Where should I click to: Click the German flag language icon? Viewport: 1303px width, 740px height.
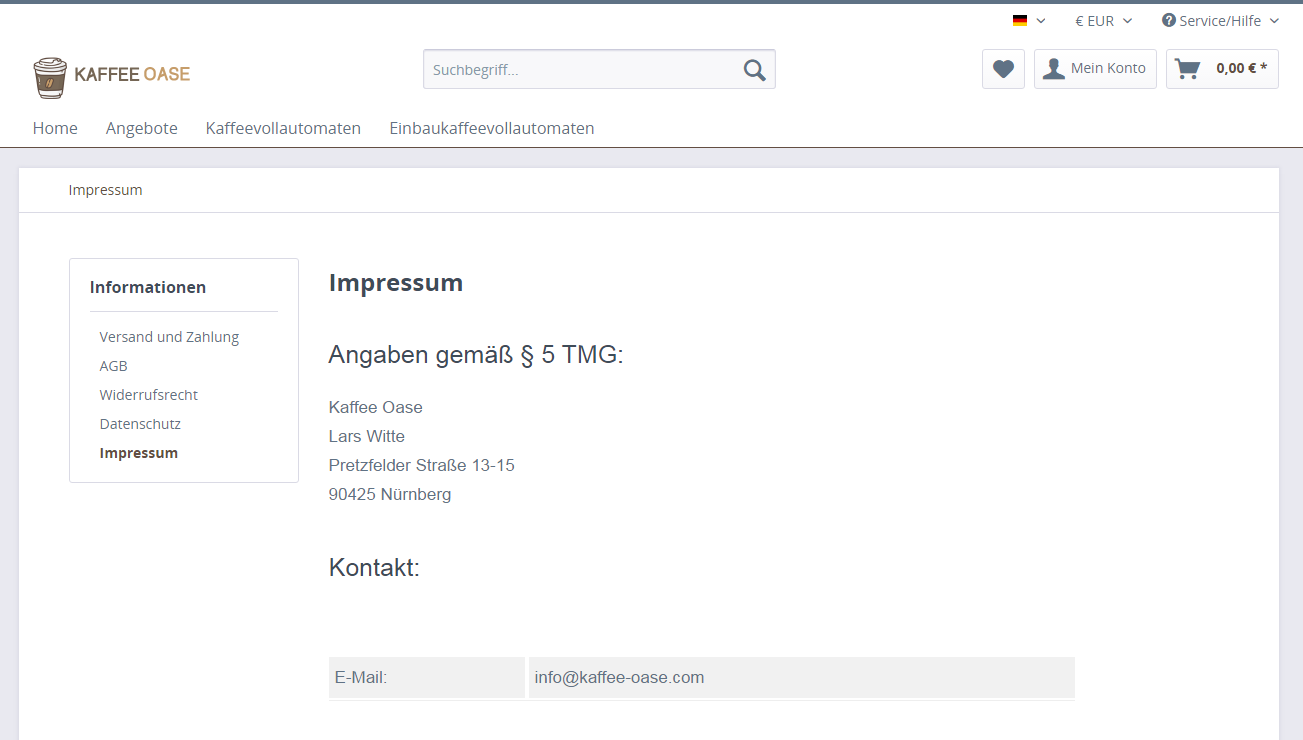tap(1020, 21)
